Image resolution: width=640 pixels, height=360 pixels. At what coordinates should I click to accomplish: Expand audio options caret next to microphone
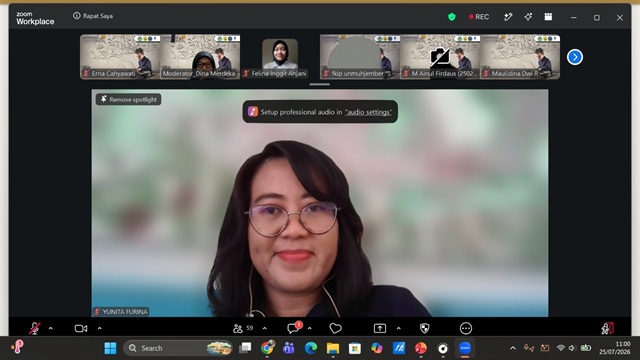(x=51, y=328)
